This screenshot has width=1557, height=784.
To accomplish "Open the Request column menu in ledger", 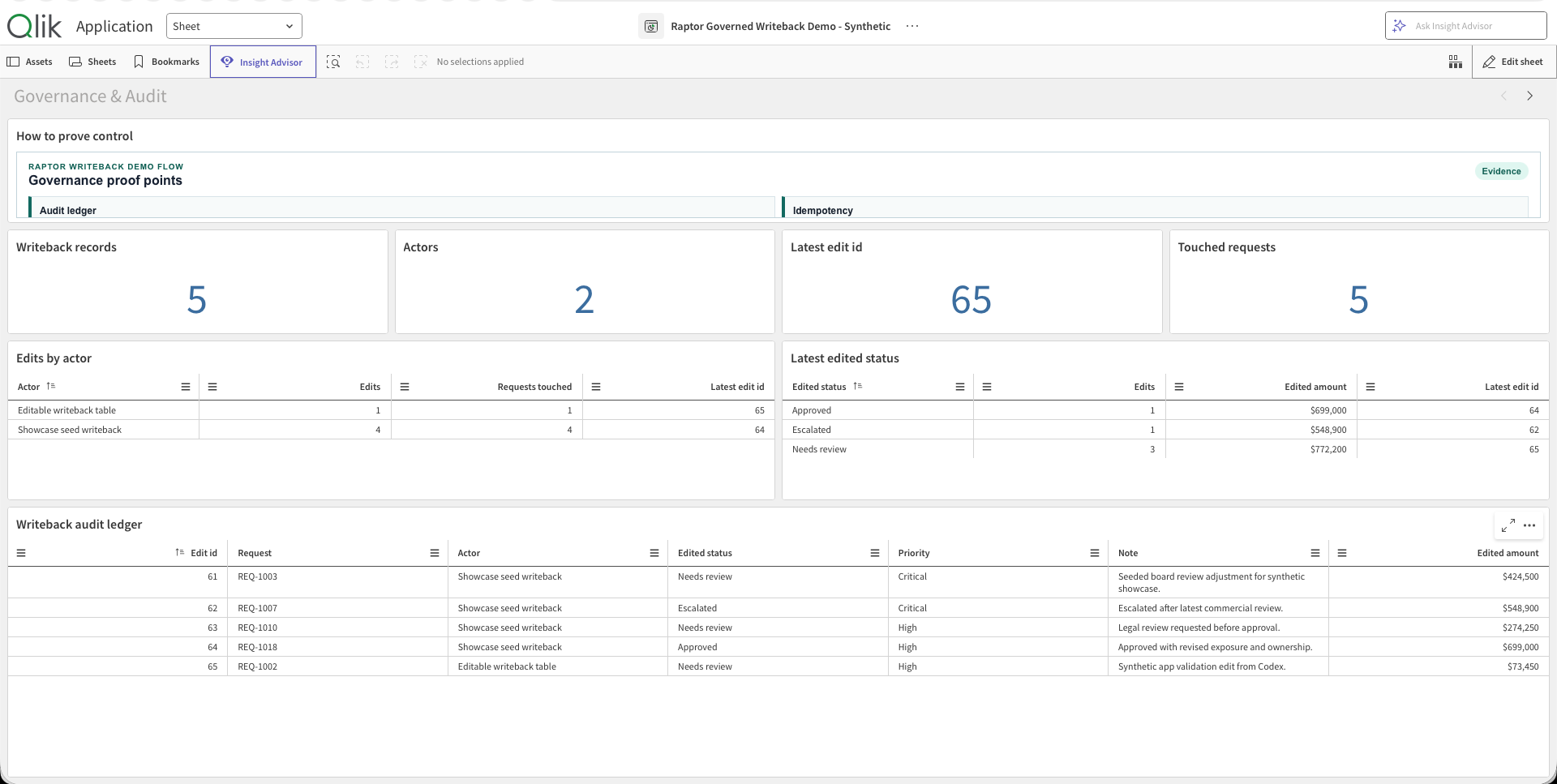I will [x=435, y=553].
